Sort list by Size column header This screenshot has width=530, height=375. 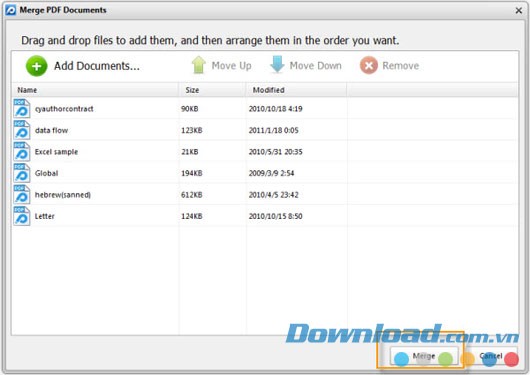tap(212, 90)
